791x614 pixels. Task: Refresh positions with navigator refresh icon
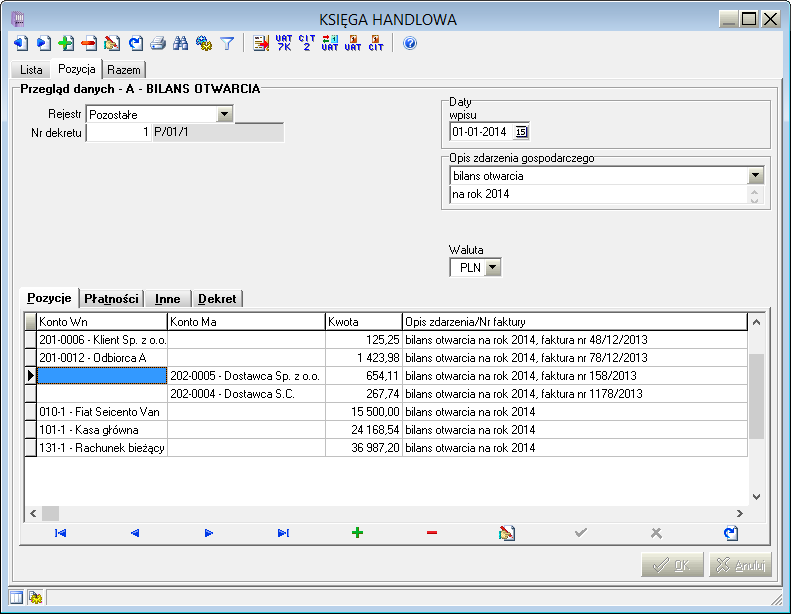pyautogui.click(x=730, y=533)
